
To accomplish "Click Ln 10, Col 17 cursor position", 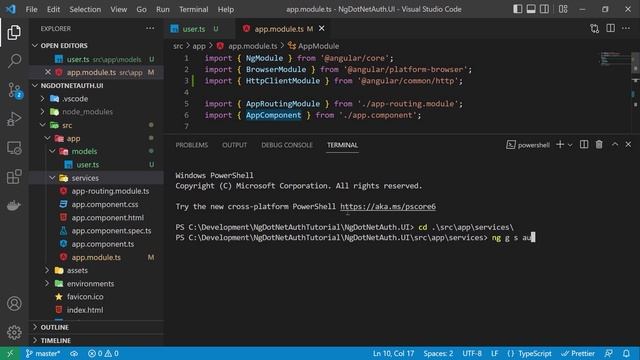I will [393, 353].
